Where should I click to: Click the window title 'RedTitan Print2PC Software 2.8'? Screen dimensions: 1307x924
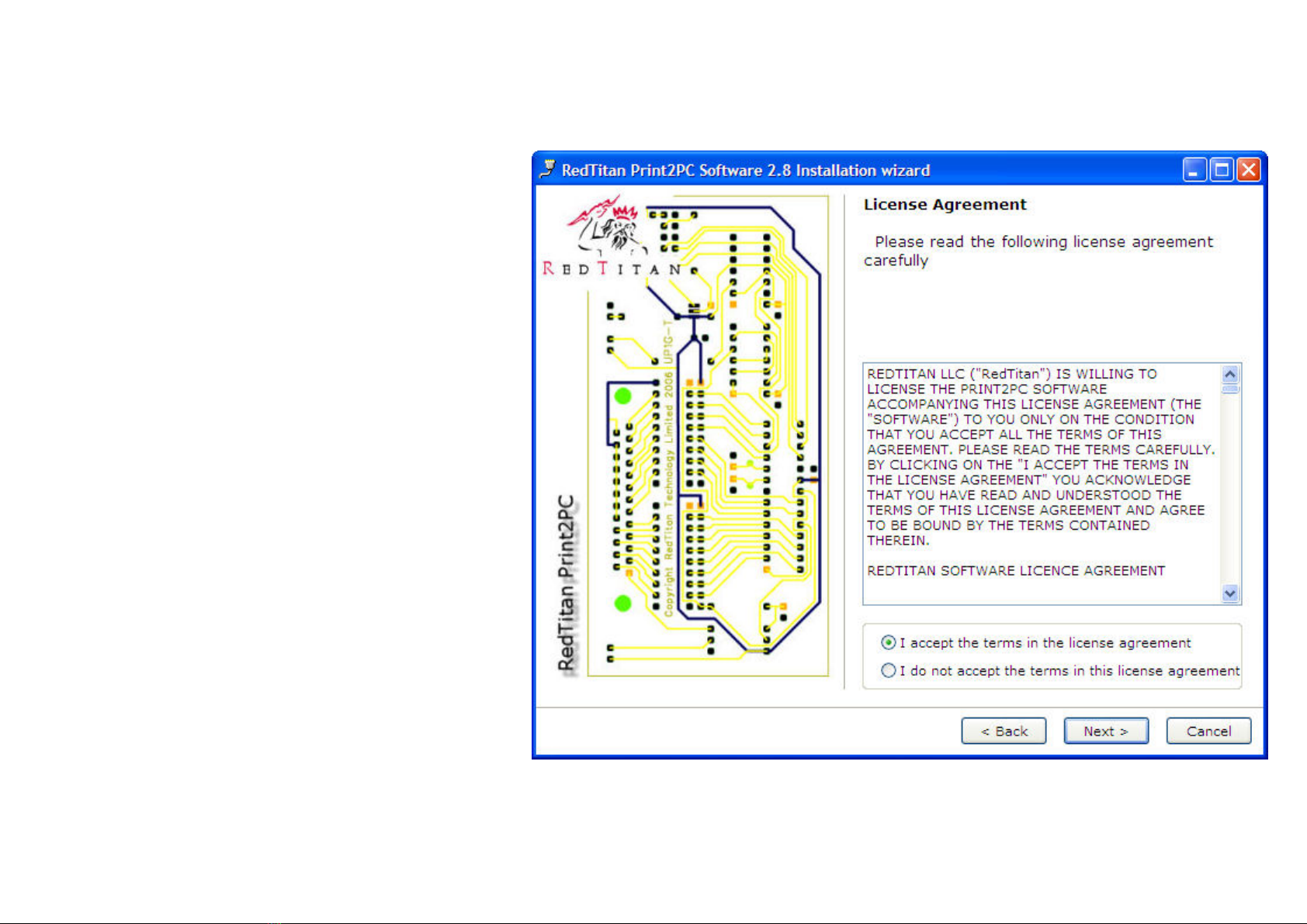click(745, 170)
